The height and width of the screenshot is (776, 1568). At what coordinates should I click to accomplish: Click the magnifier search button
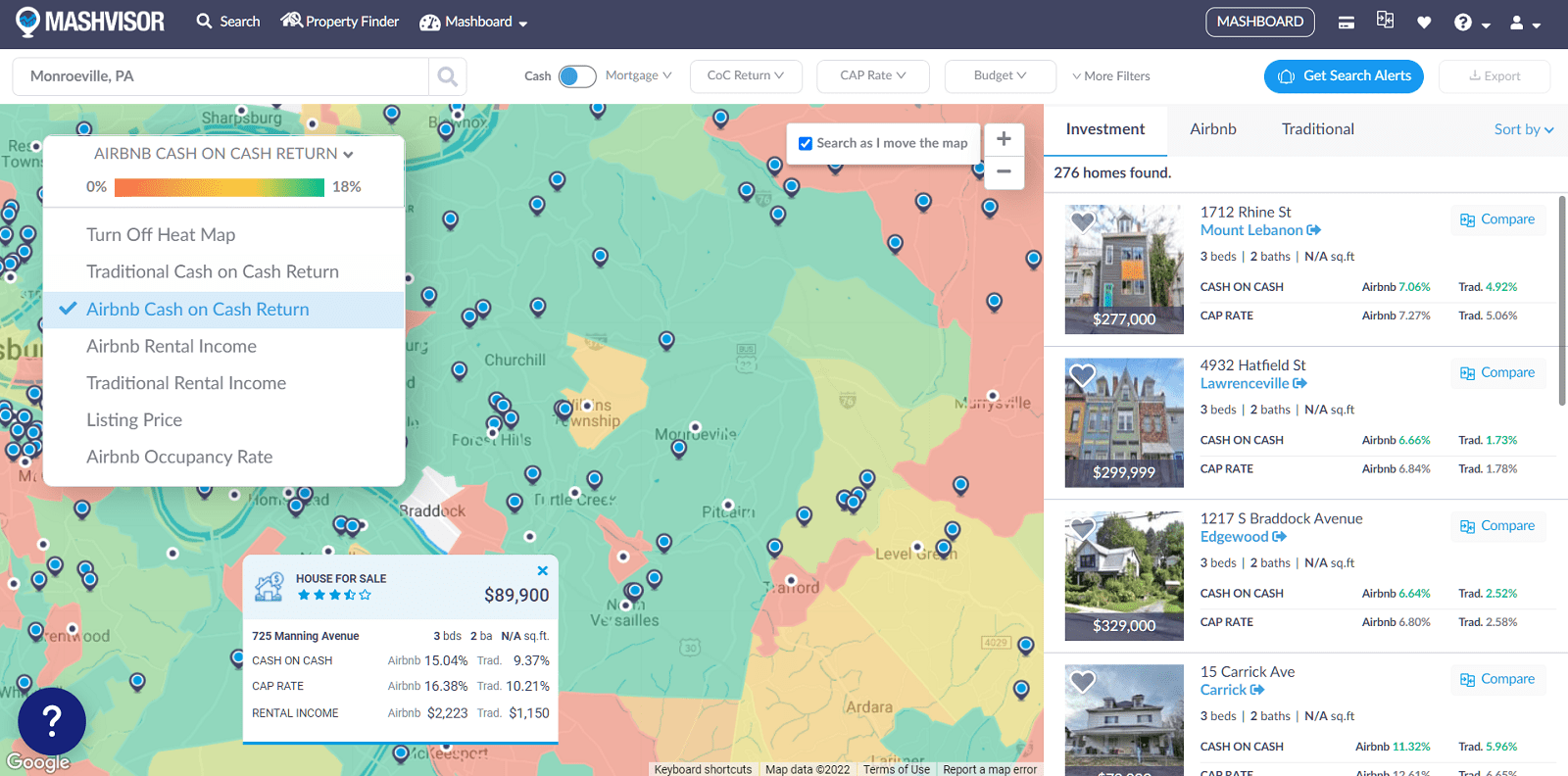(x=448, y=76)
